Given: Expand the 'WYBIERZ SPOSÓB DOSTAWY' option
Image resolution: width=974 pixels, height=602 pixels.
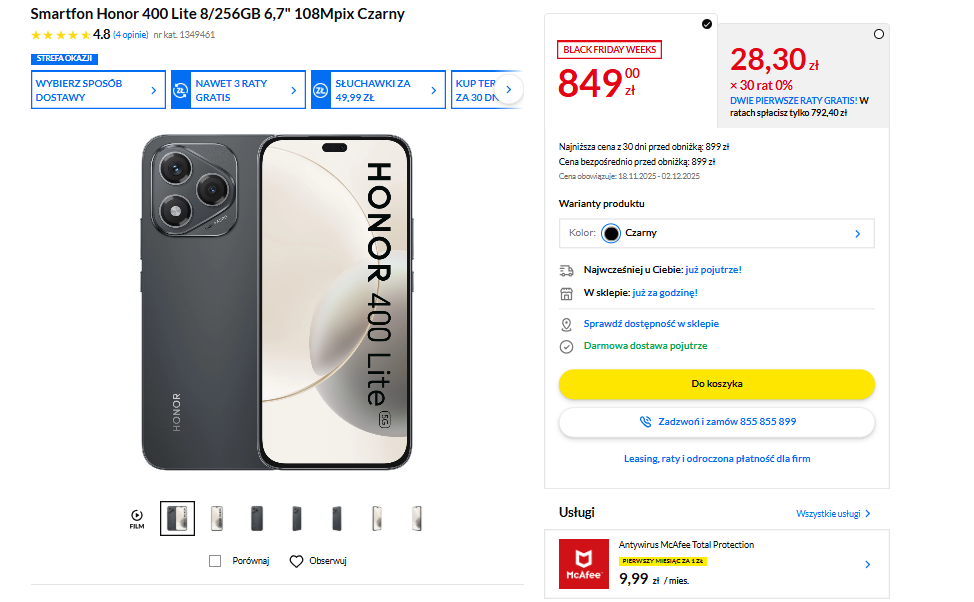Looking at the screenshot, I should click(97, 89).
